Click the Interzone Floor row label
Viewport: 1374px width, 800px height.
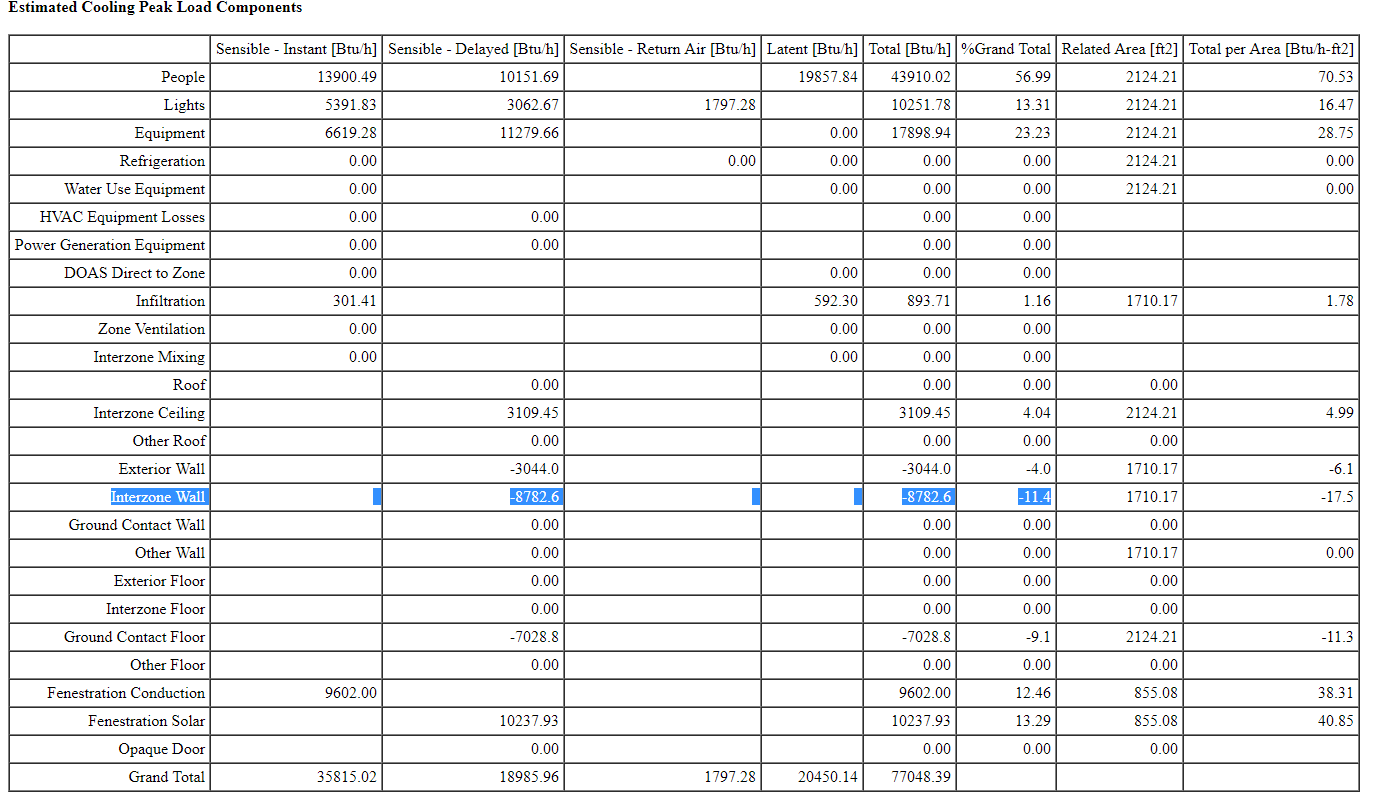click(156, 609)
